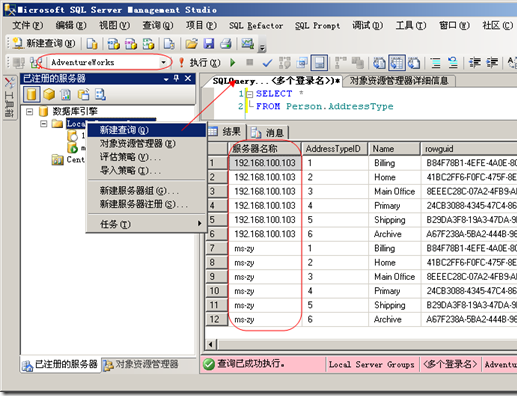
Task: Click the Open File folder icon
Action: coord(192,44)
